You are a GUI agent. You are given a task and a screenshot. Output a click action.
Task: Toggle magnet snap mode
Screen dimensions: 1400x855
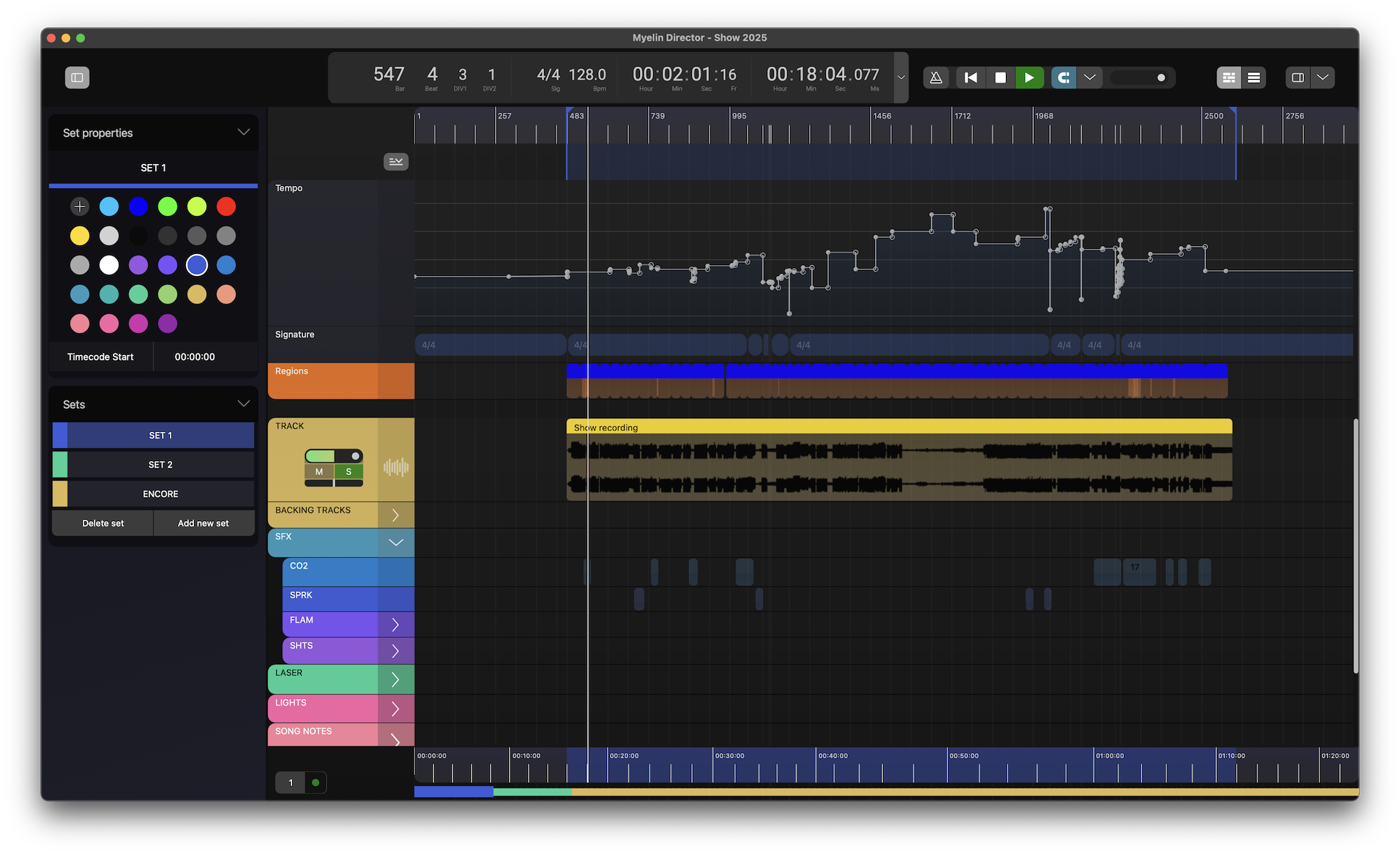click(1064, 78)
